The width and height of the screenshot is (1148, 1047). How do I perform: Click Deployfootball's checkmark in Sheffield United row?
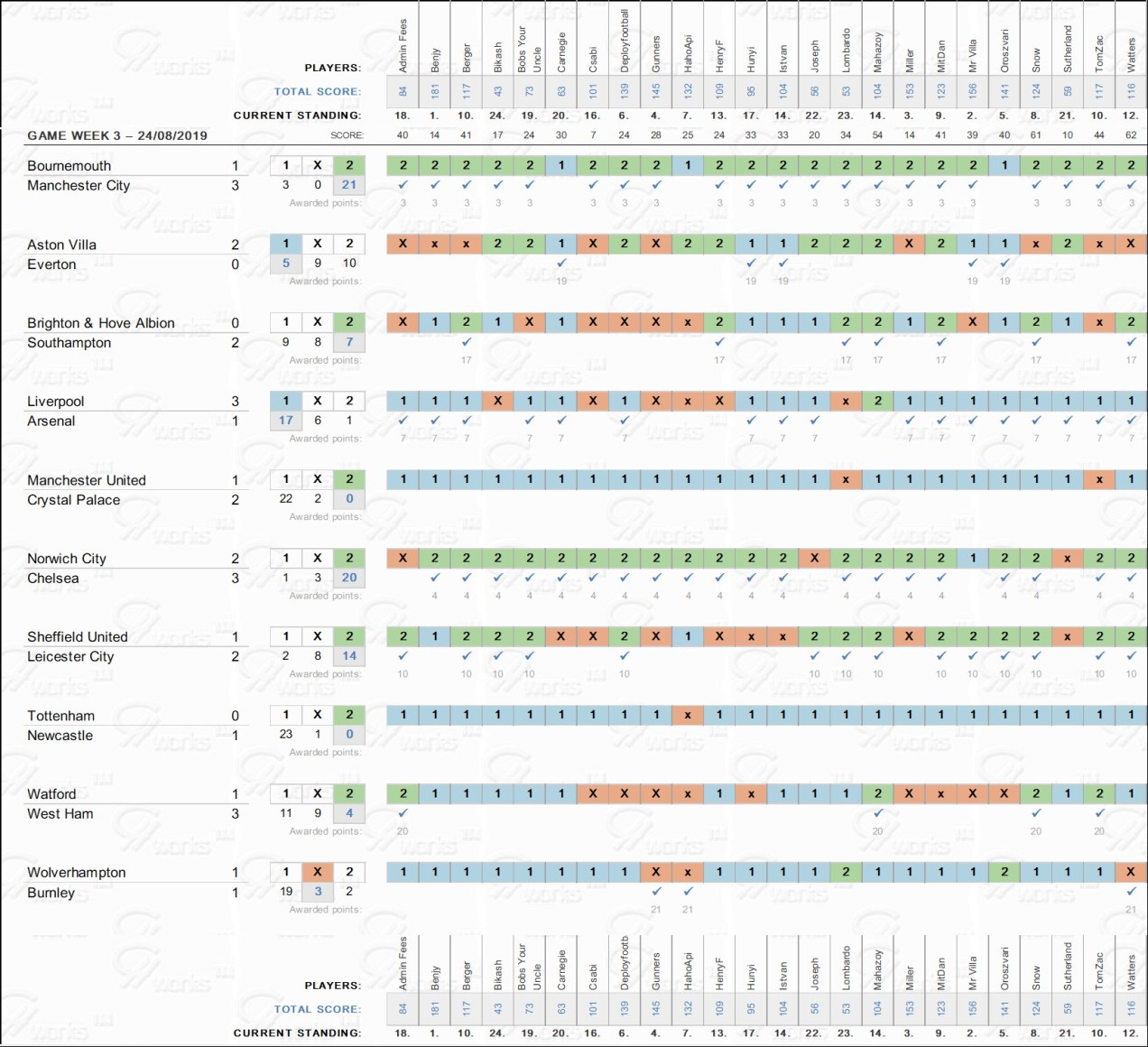pyautogui.click(x=625, y=656)
